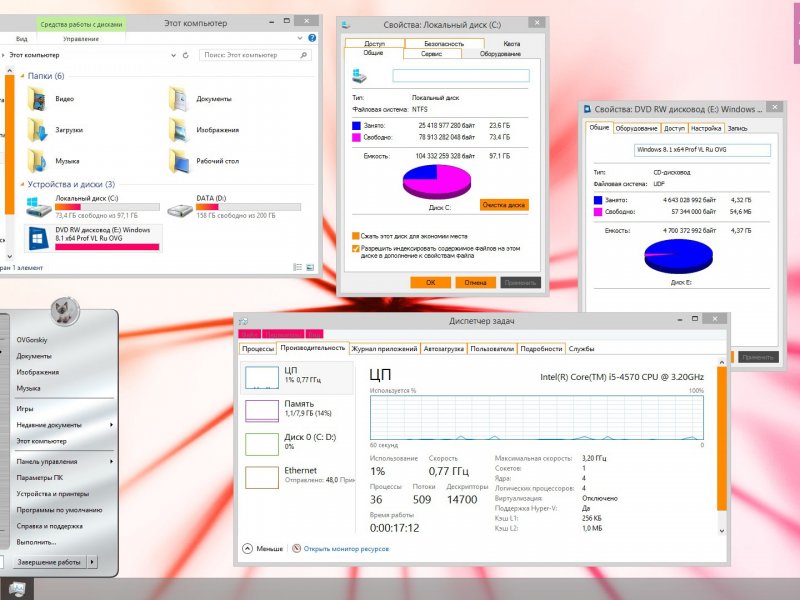Switch Explorer to details view icon
This screenshot has height=600, width=800.
click(297, 267)
